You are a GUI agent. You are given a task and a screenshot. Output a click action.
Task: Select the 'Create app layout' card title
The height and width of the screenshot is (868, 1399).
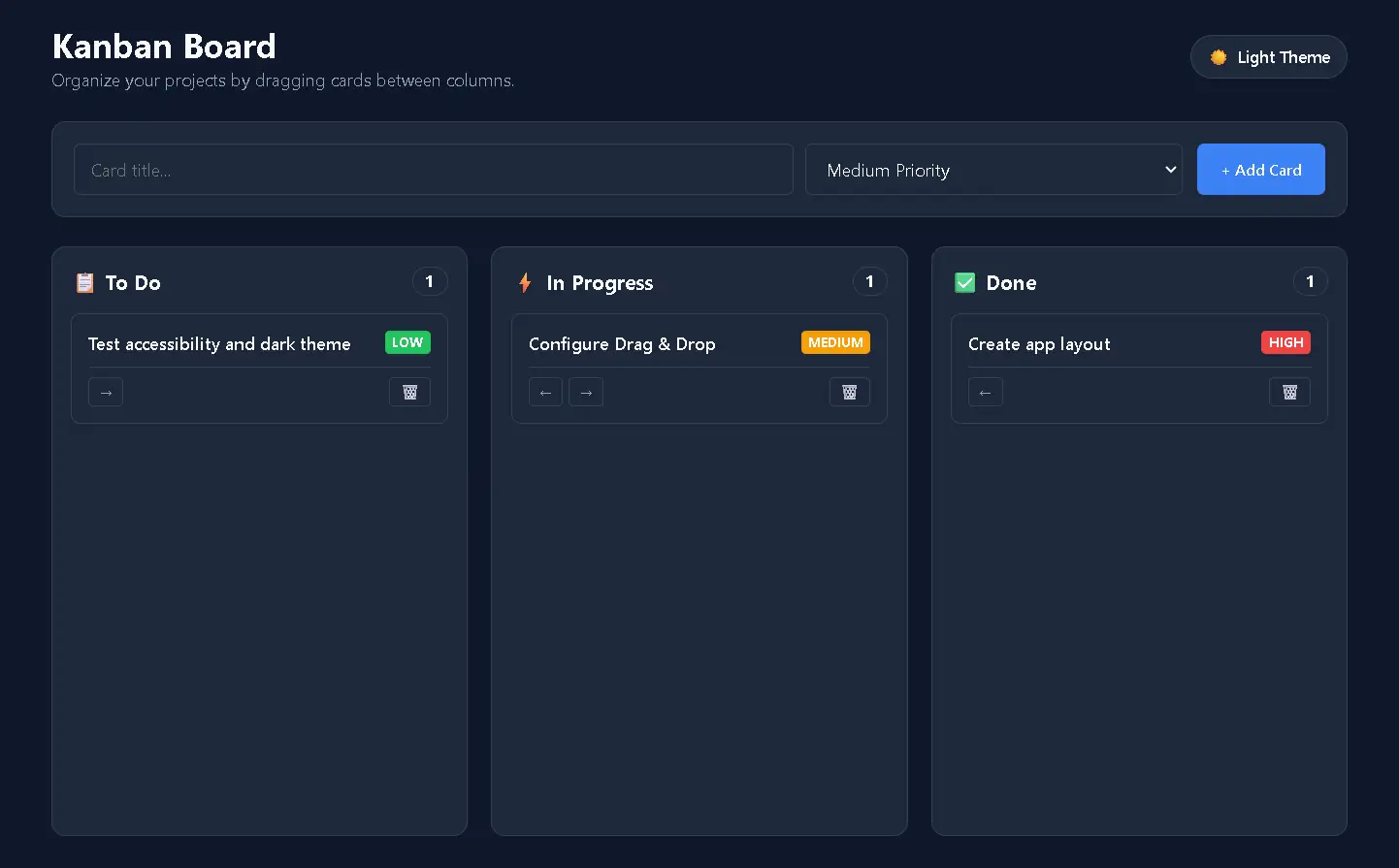pyautogui.click(x=1039, y=344)
